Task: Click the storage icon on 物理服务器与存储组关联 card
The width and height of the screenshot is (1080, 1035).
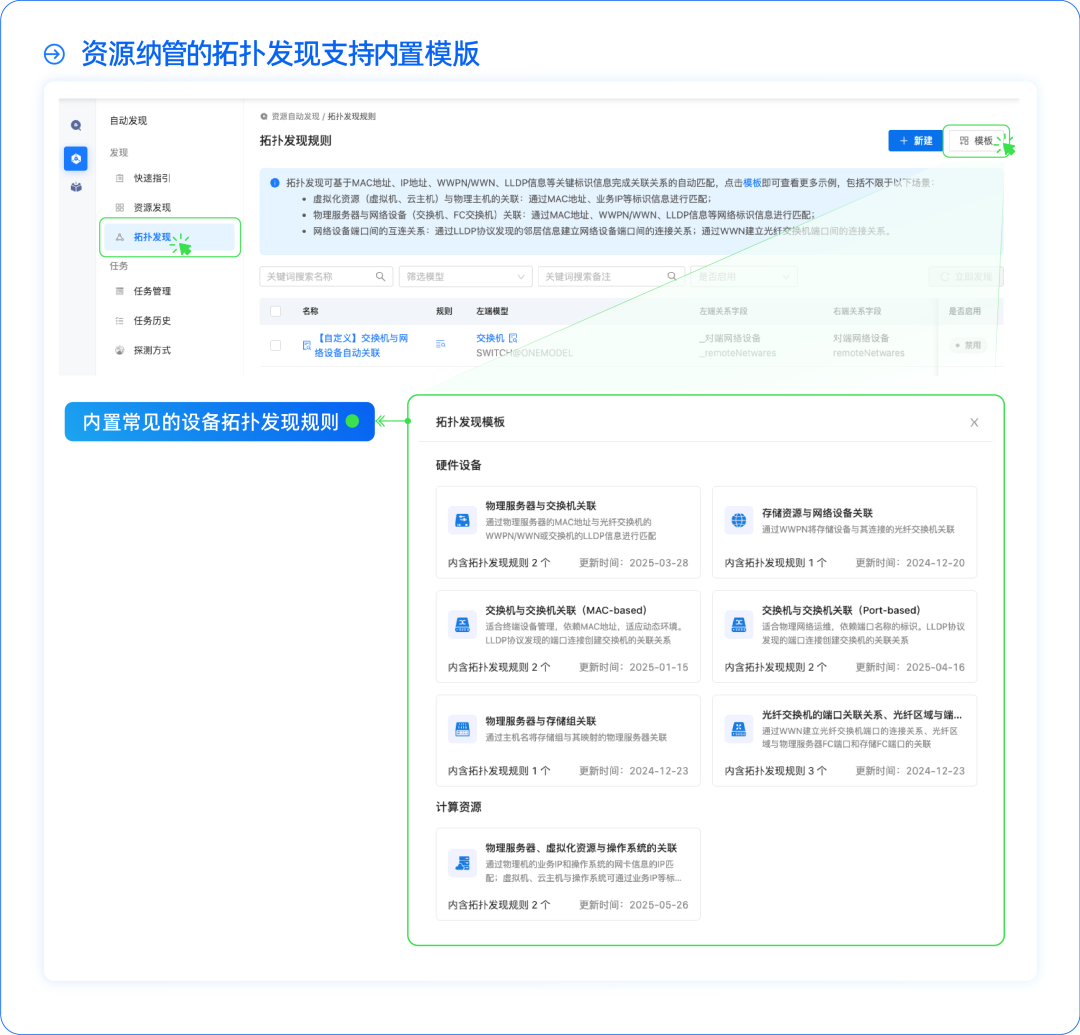Action: (x=462, y=728)
